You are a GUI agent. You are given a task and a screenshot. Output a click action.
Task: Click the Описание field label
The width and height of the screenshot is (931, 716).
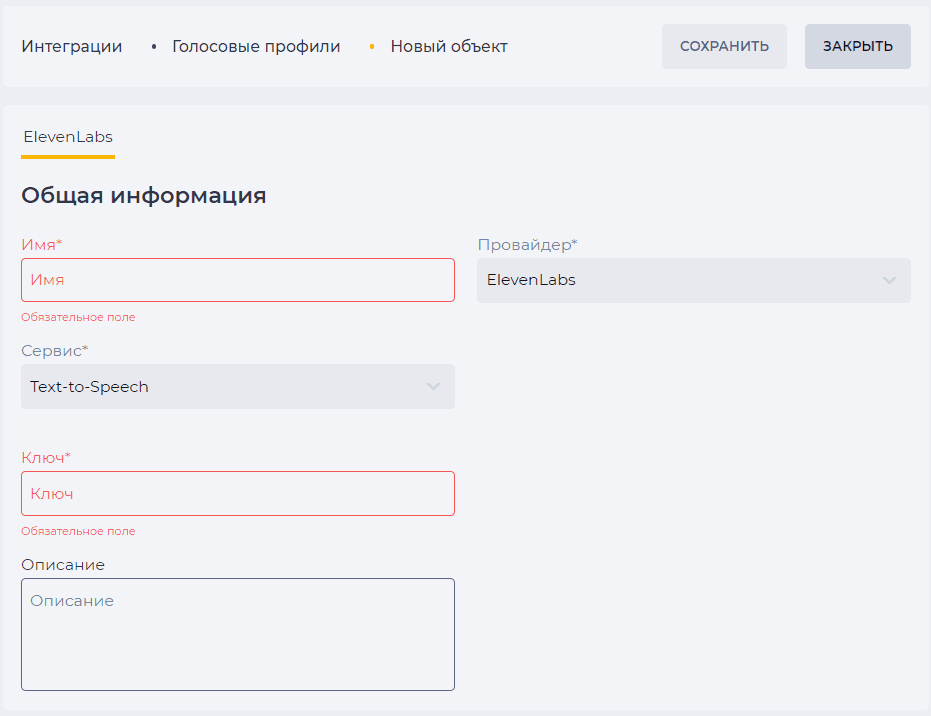(63, 565)
